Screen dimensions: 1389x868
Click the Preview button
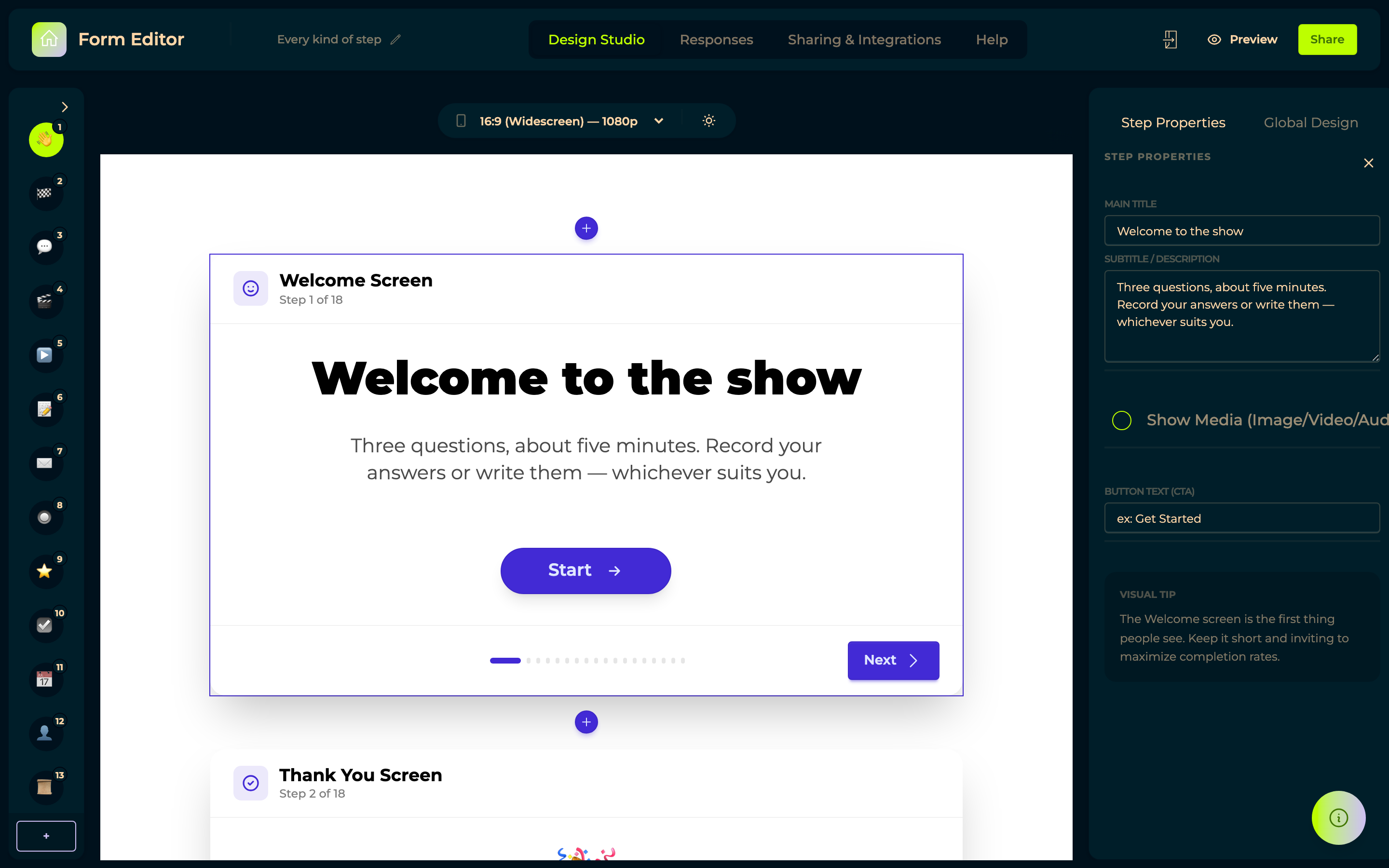tap(1243, 40)
